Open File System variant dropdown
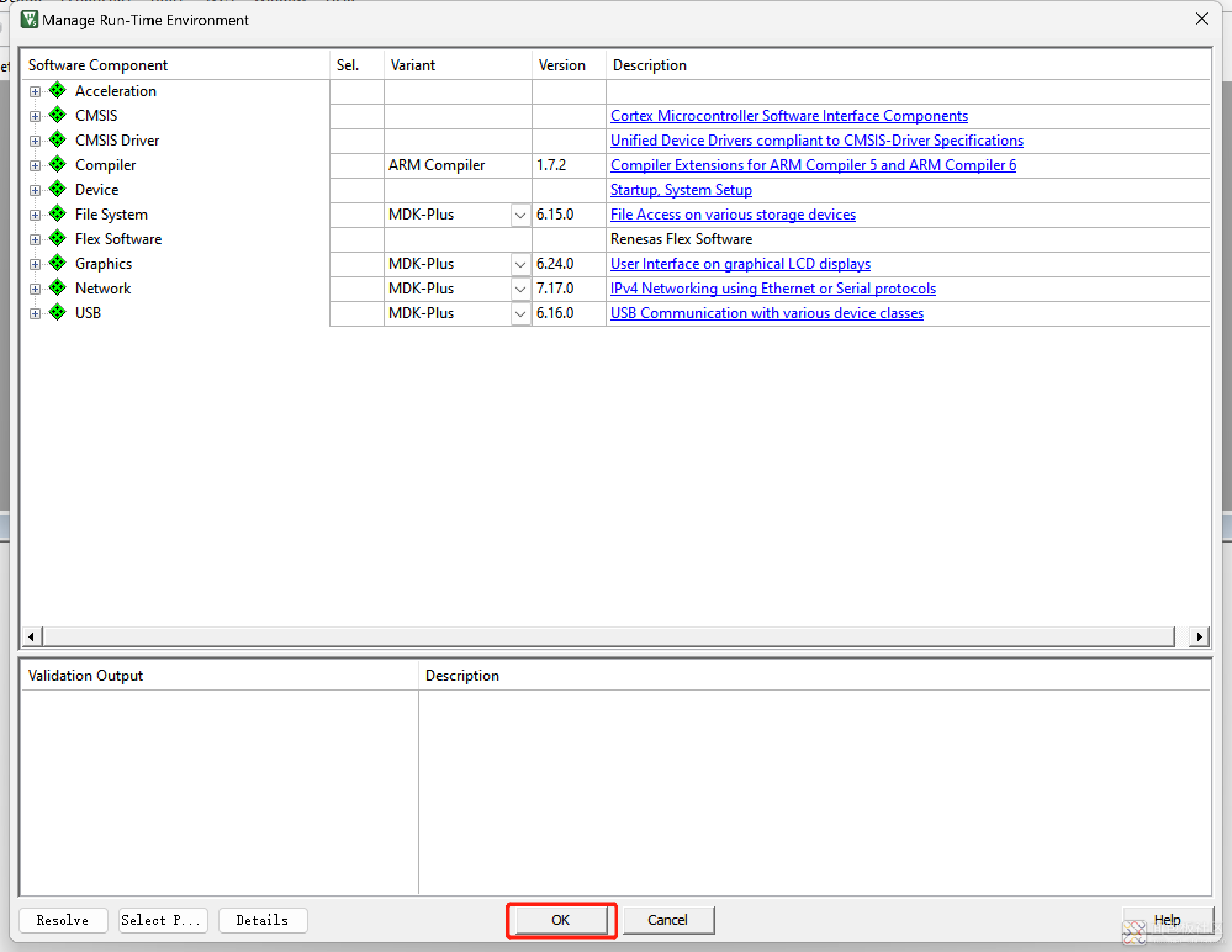This screenshot has height=952, width=1232. pos(520,215)
